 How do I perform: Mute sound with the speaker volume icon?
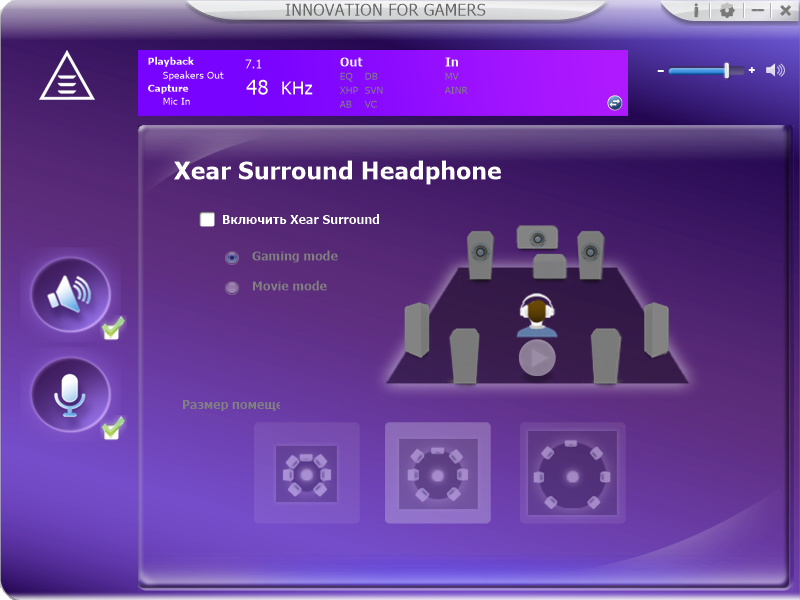(x=776, y=70)
